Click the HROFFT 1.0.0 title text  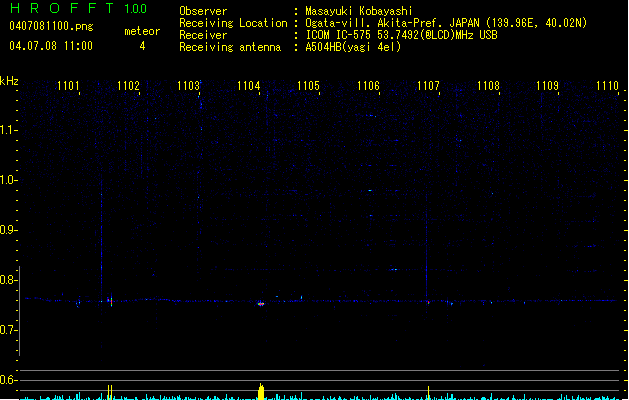point(78,8)
